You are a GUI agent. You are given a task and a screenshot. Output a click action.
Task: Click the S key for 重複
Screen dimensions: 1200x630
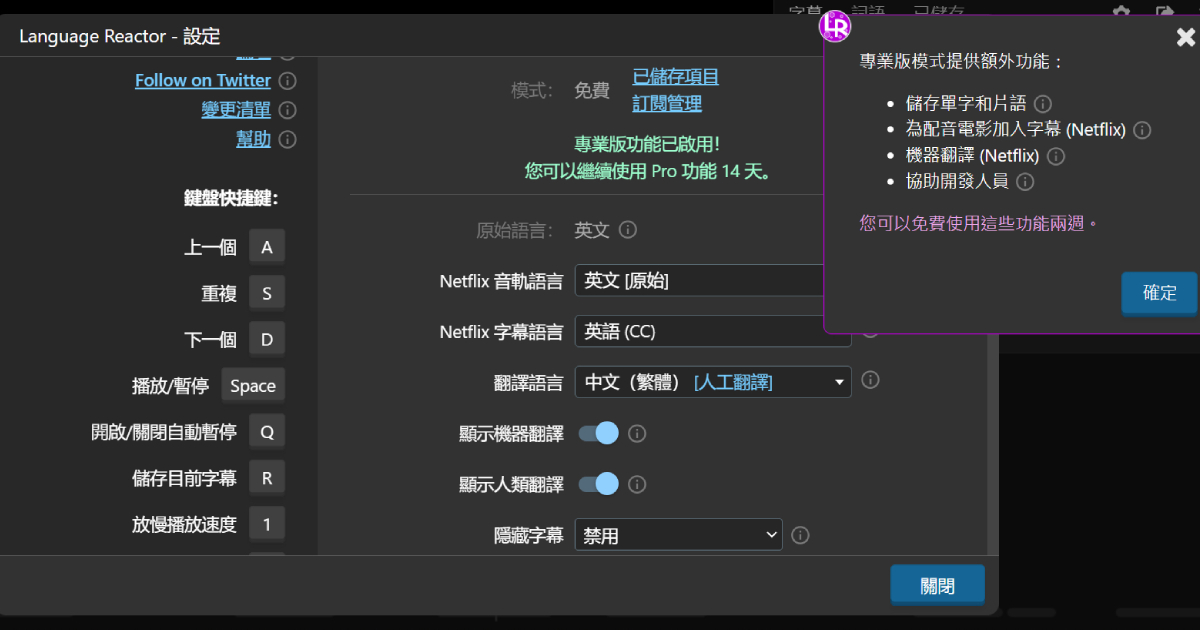coord(267,294)
